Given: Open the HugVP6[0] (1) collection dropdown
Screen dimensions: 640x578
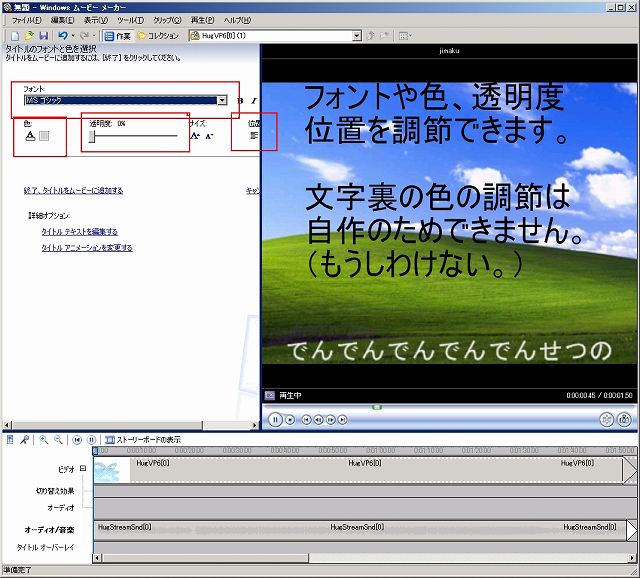Looking at the screenshot, I should click(x=357, y=36).
